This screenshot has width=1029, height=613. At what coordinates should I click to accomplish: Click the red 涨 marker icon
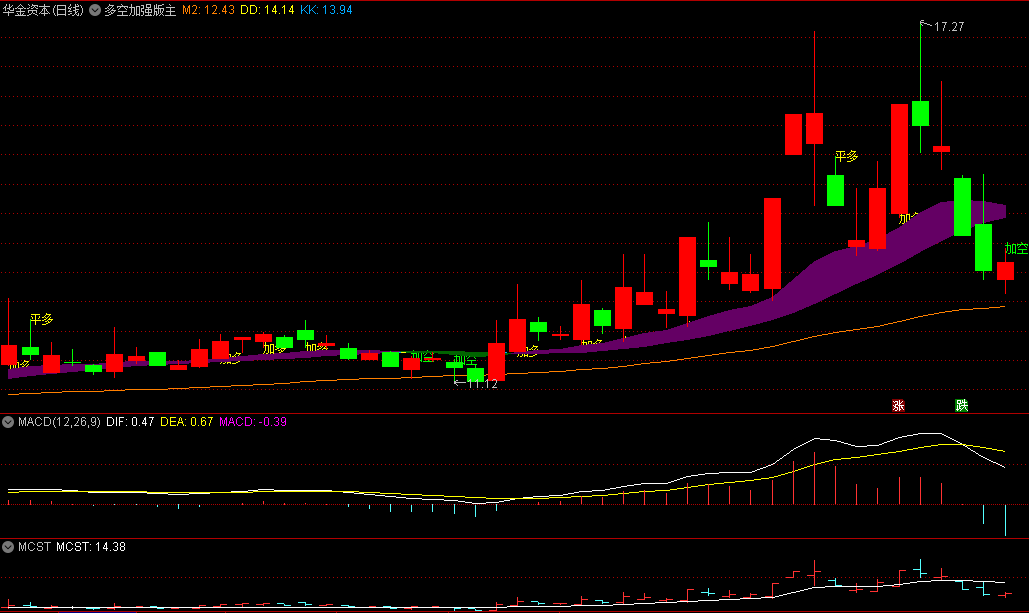point(898,406)
